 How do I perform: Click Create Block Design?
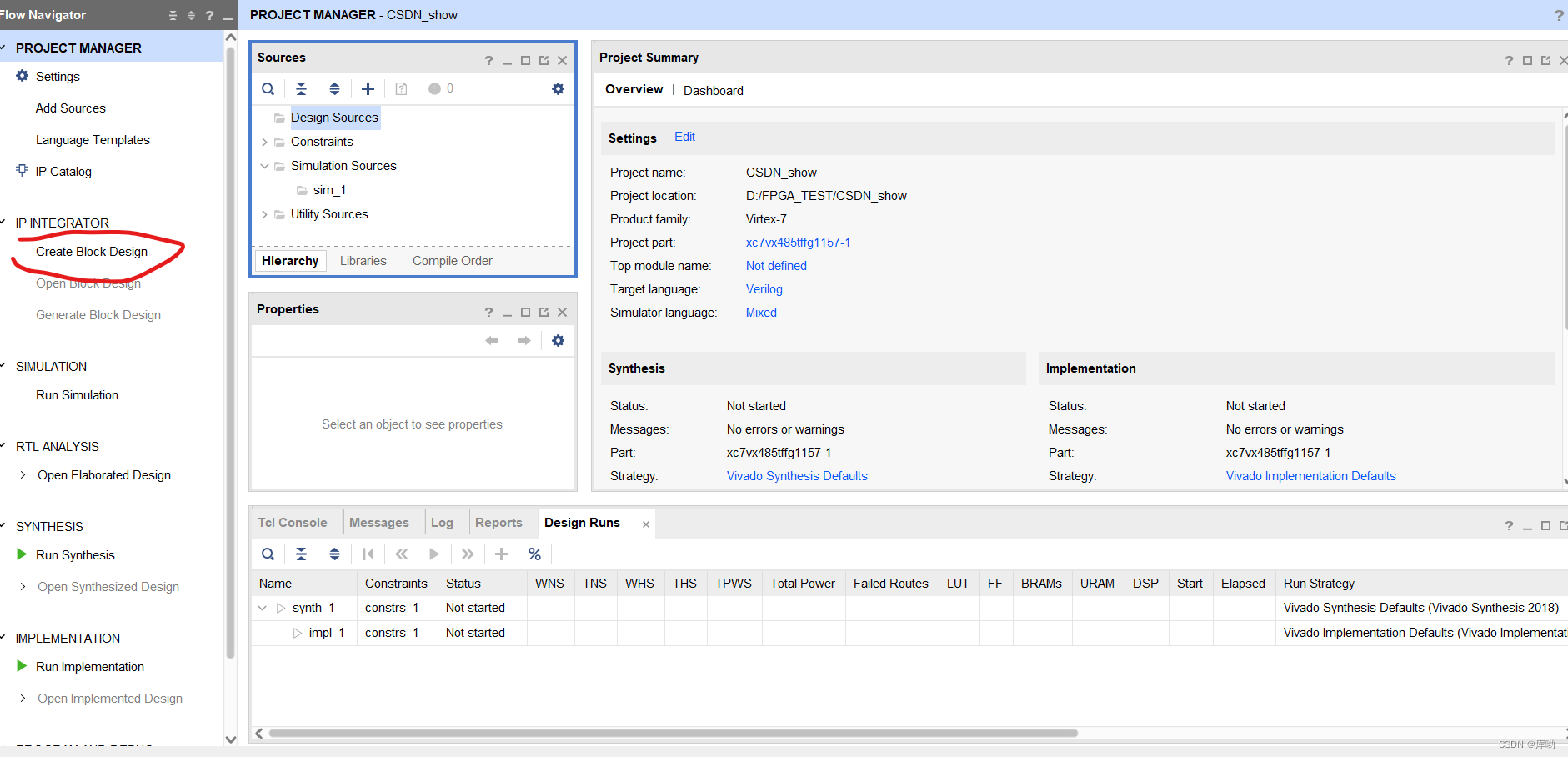92,252
